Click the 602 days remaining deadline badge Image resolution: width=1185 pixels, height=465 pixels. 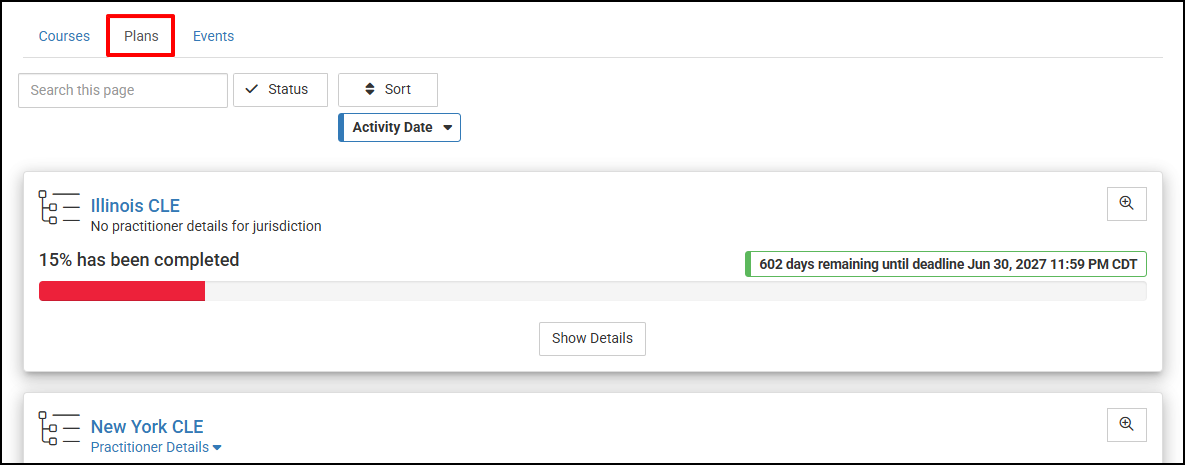point(946,264)
